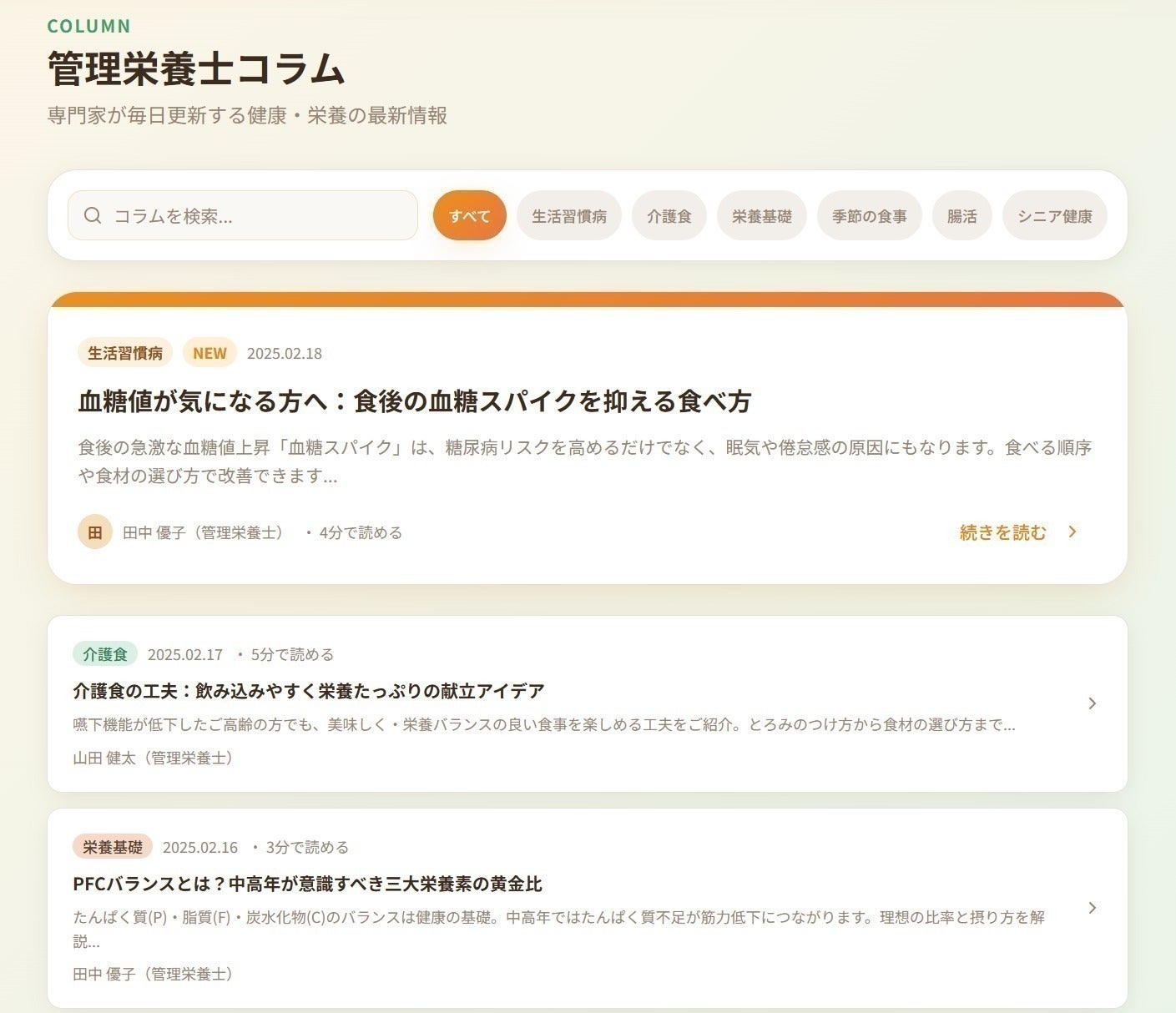Open the 介護食 filter category

point(669,215)
